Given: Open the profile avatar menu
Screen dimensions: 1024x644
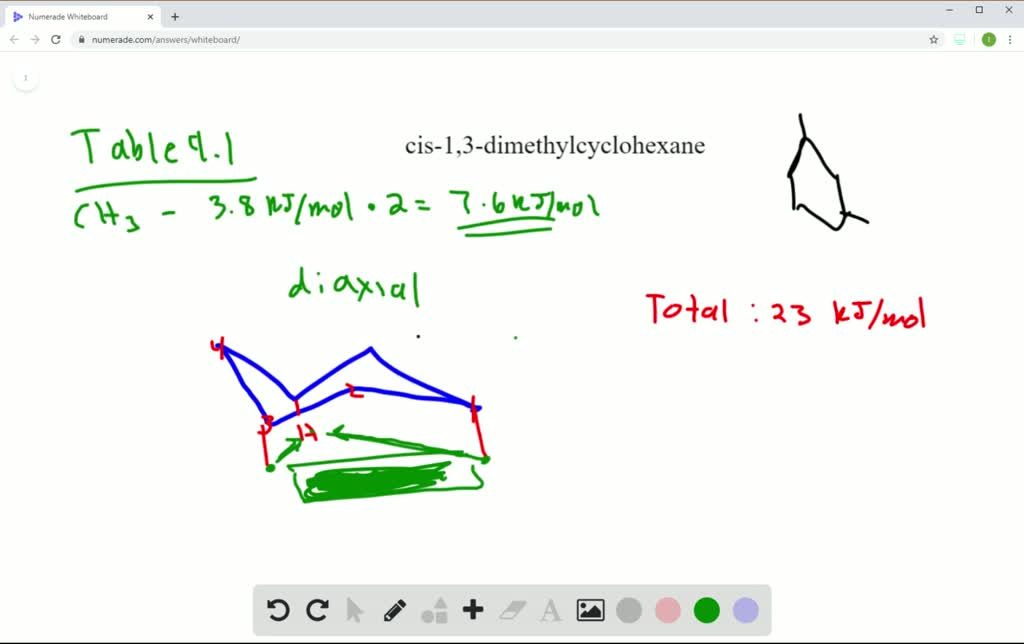Looking at the screenshot, I should click(x=988, y=39).
